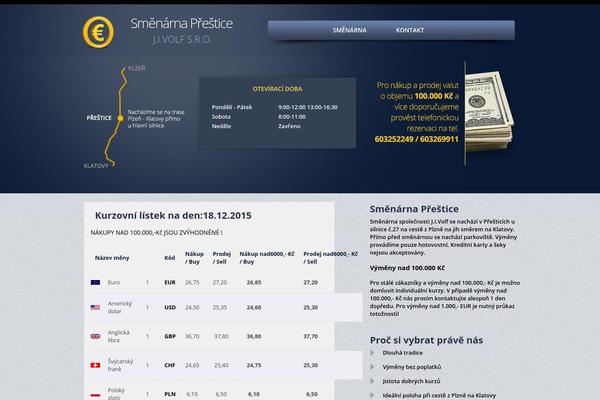Click the J.I.VOLF S.R.O subtitle

click(181, 39)
